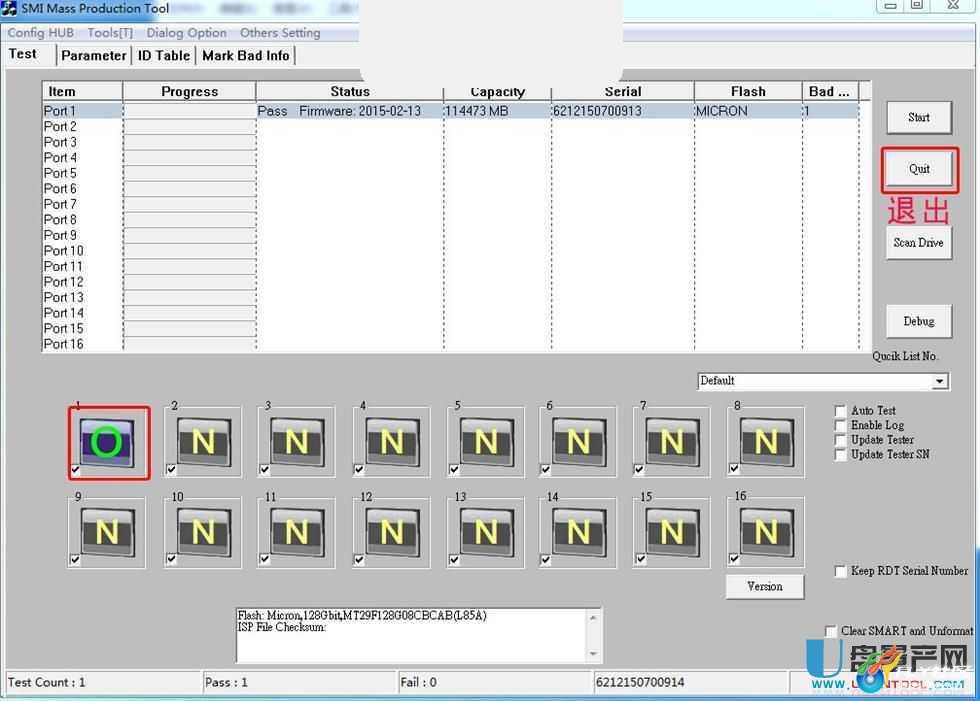Click the Start button
The height and width of the screenshot is (701, 980).
[x=919, y=117]
